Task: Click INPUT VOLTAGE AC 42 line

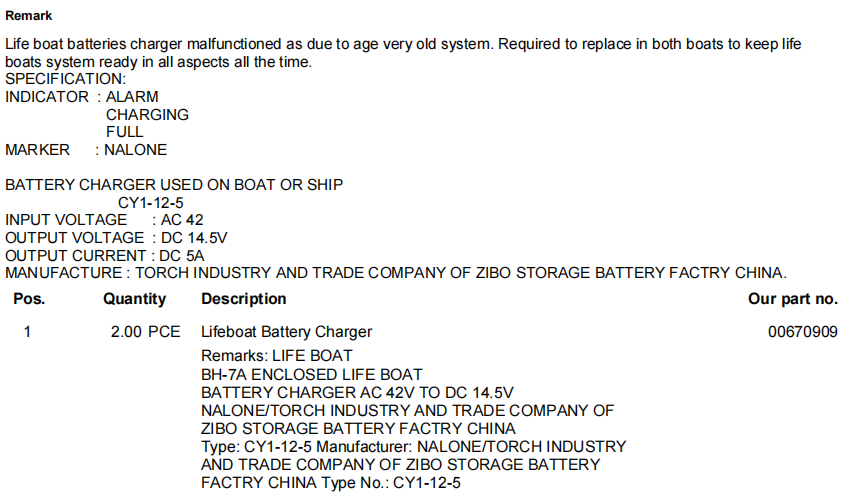Action: (104, 220)
